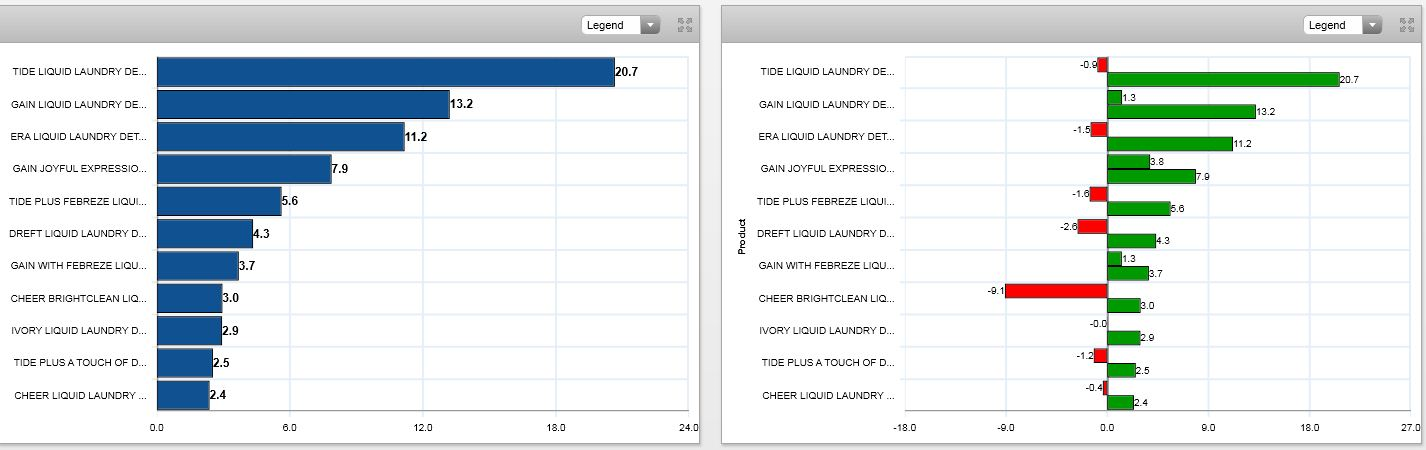This screenshot has width=1426, height=450.
Task: Click the green 4.3 Dreft bar in the right chart
Action: (1131, 241)
